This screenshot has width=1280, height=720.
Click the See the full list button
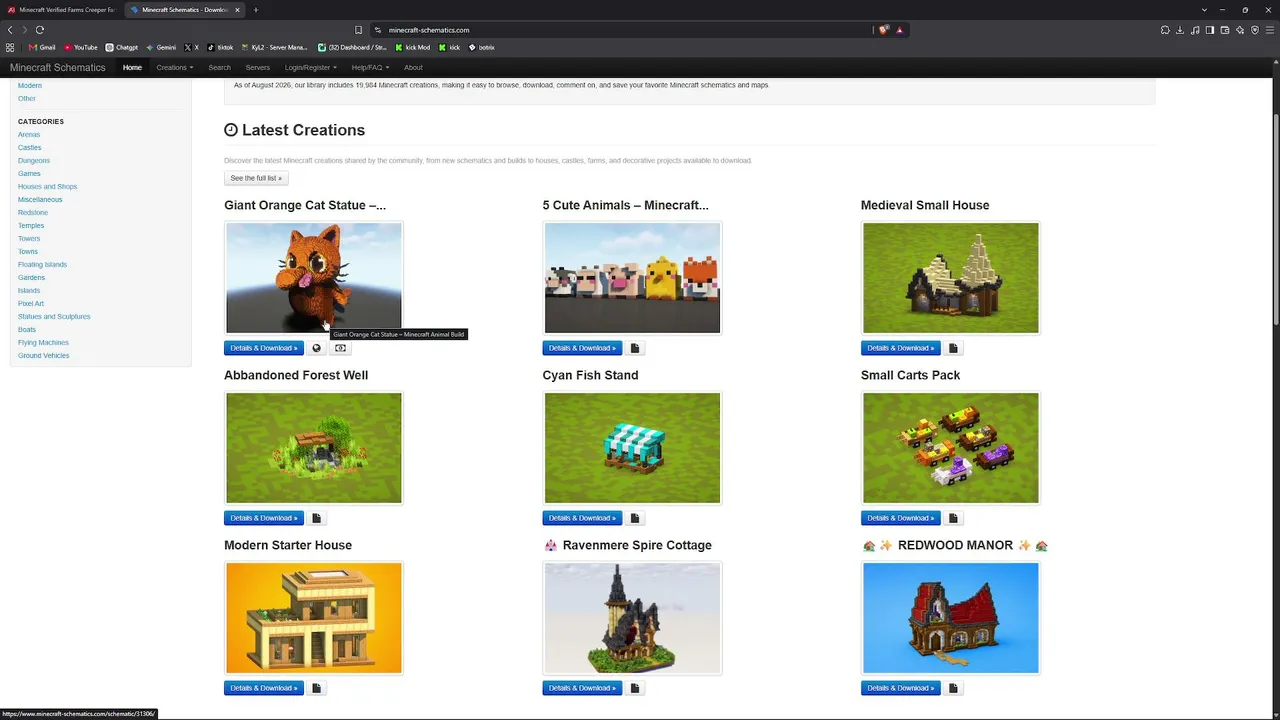point(256,178)
